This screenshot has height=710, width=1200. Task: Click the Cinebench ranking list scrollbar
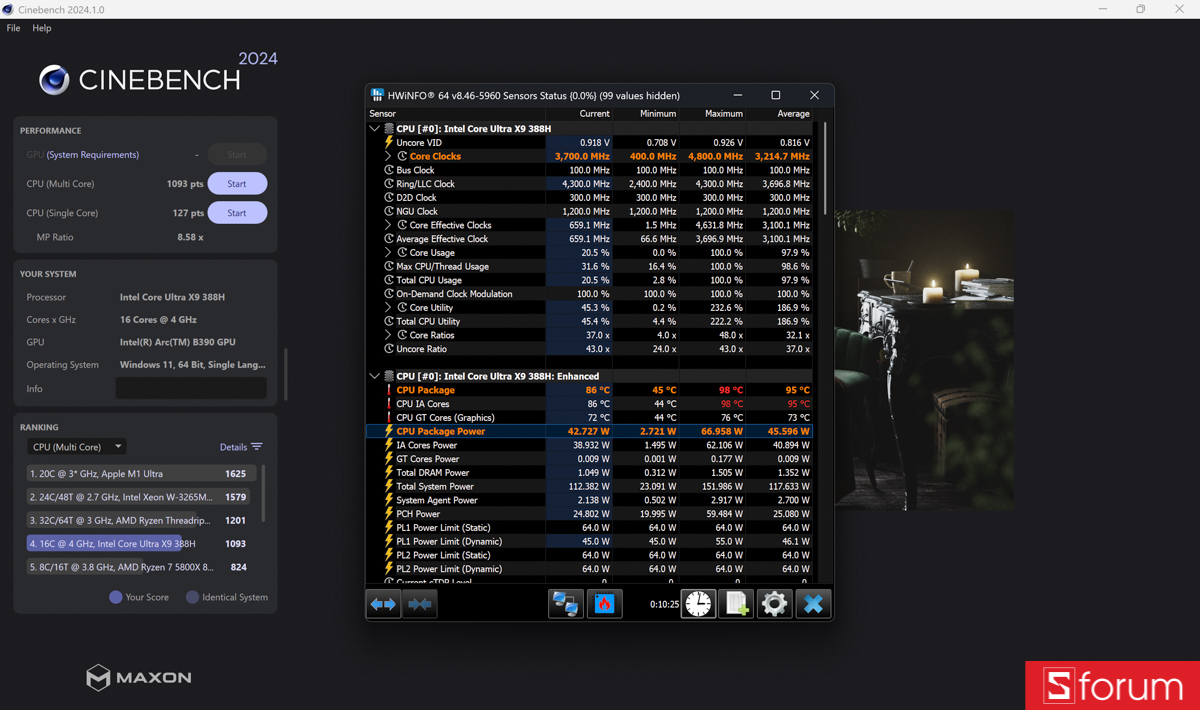pyautogui.click(x=263, y=493)
